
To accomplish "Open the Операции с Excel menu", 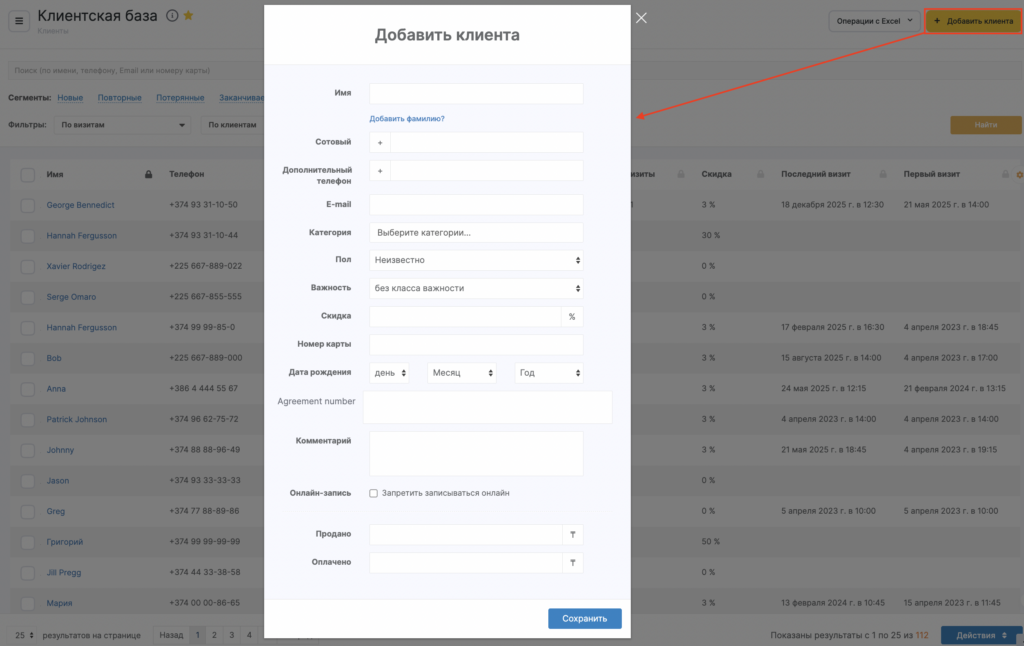I will tap(871, 21).
